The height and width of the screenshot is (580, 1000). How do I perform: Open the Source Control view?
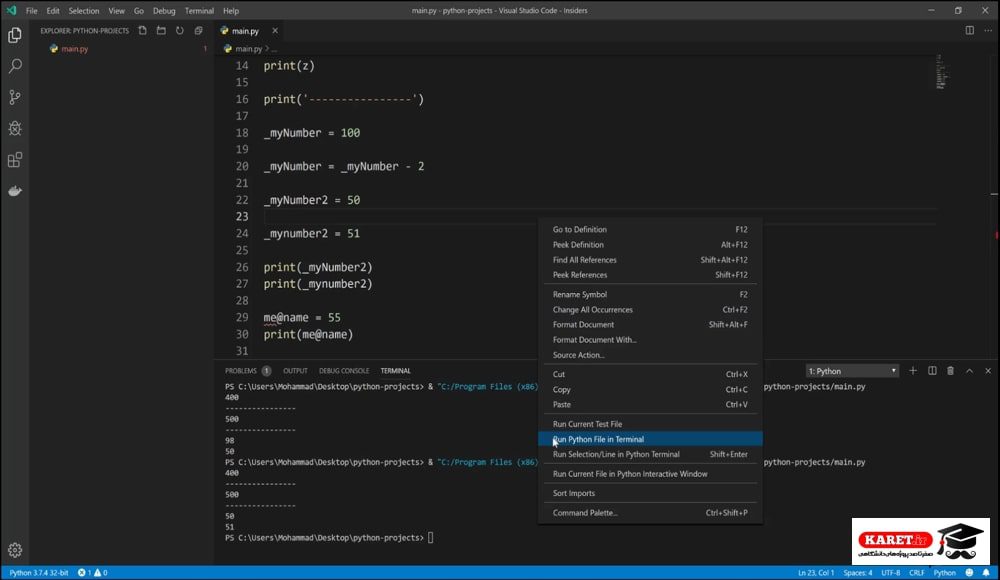[15, 97]
